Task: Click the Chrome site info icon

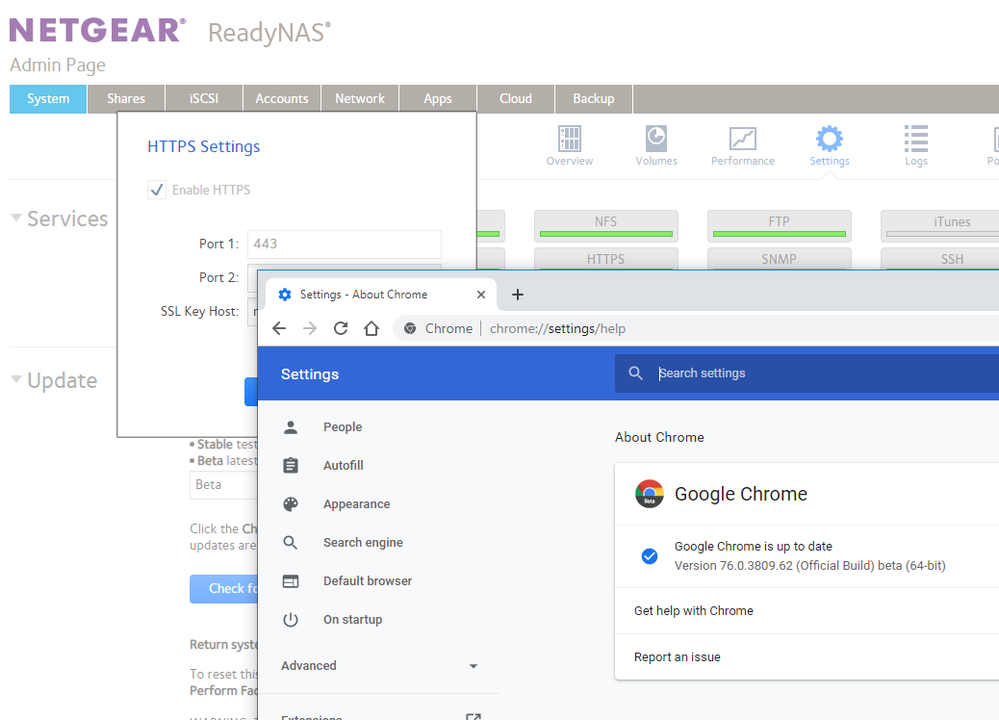Action: click(x=410, y=328)
